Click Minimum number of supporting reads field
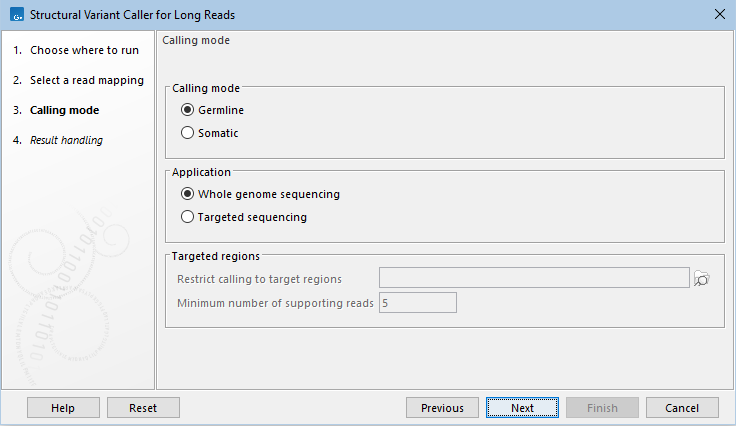Viewport: 736px width, 426px height. (x=417, y=302)
